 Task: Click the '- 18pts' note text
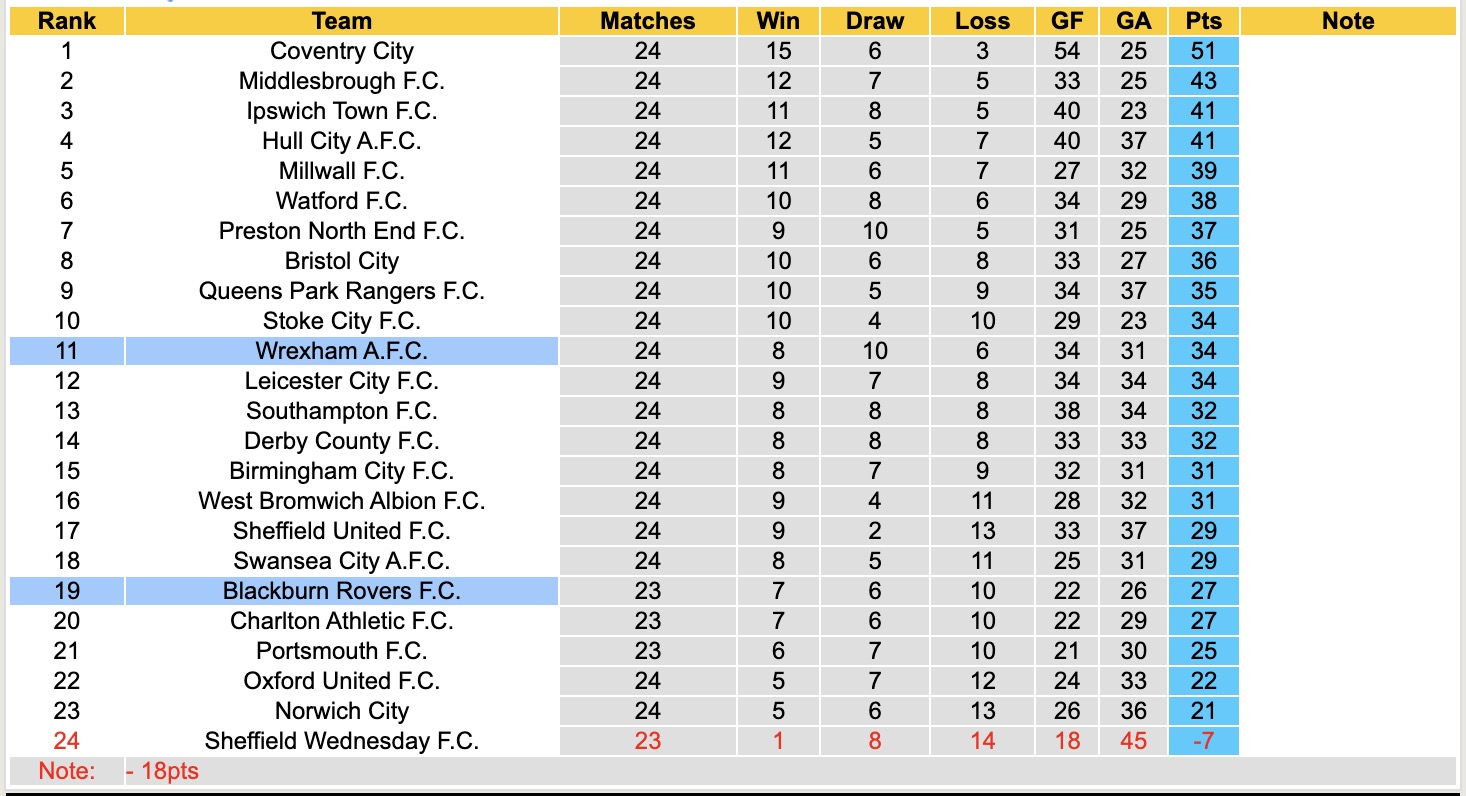point(162,771)
